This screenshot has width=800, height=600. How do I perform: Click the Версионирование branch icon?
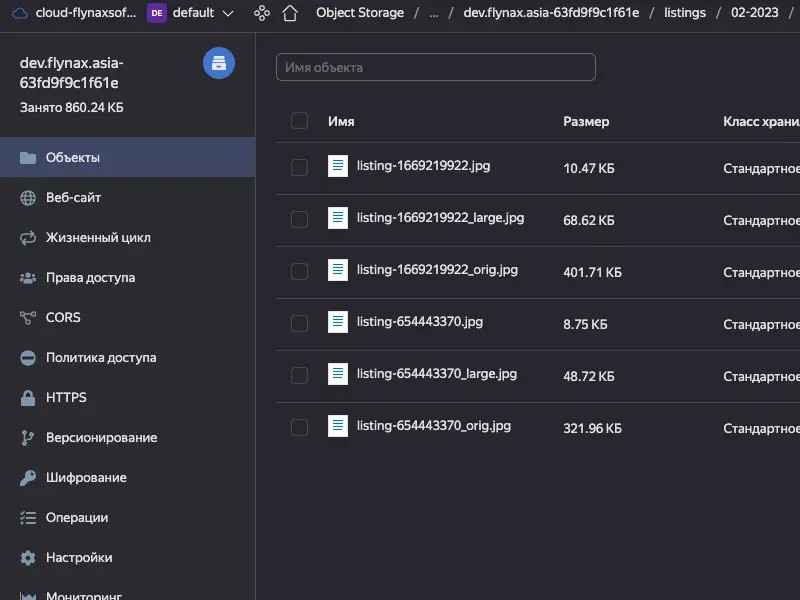(x=28, y=438)
